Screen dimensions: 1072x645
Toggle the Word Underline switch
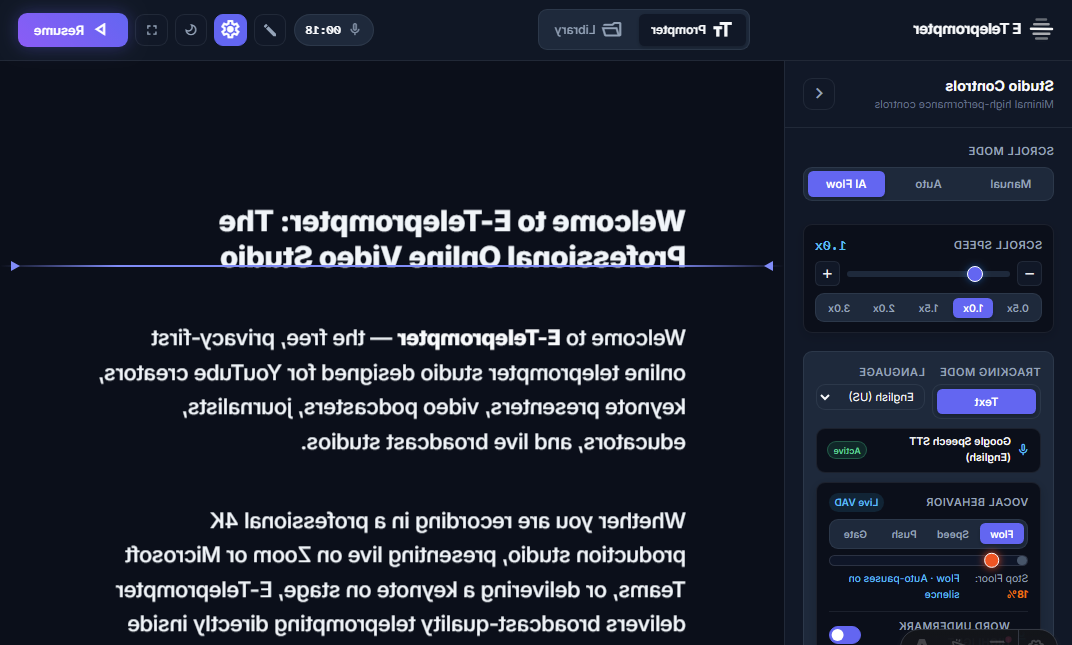click(845, 635)
